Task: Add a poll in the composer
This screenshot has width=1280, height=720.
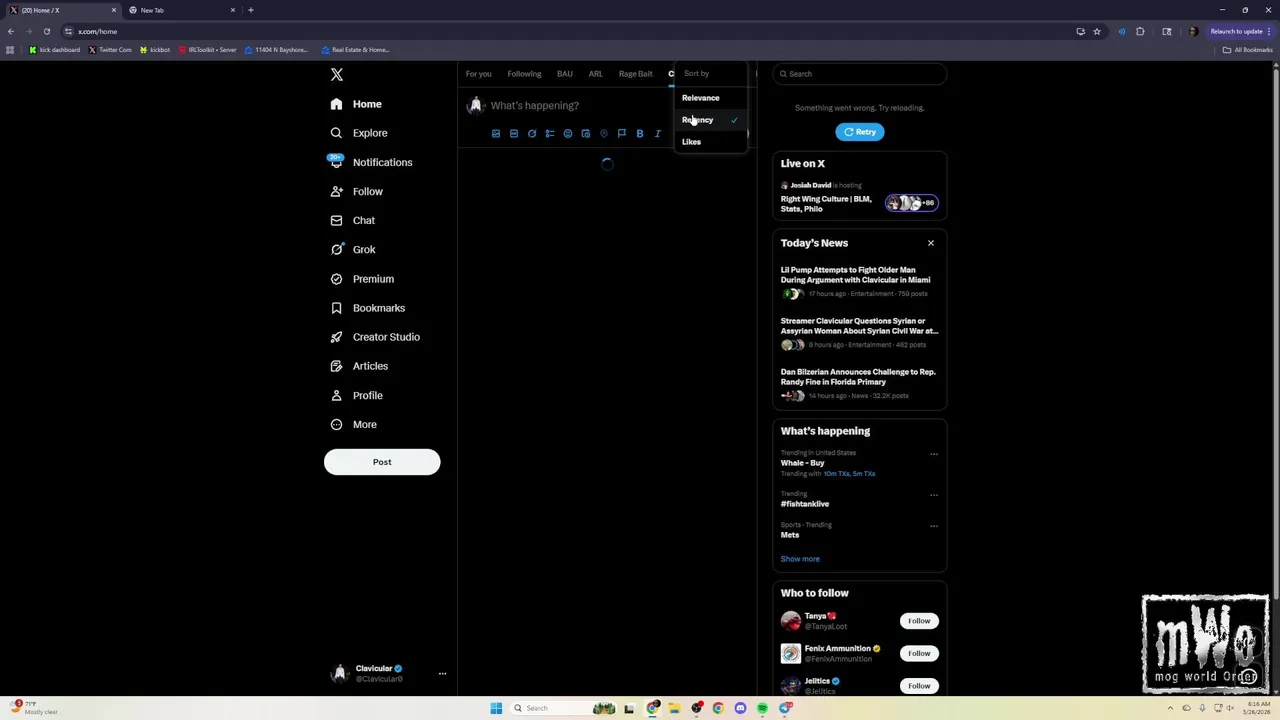Action: 550,134
